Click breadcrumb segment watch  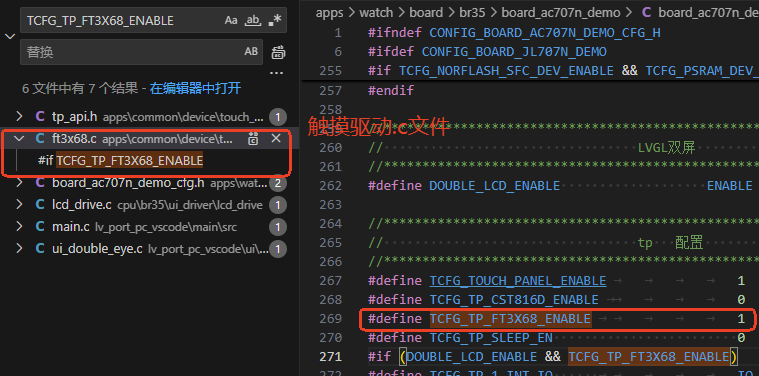click(377, 13)
